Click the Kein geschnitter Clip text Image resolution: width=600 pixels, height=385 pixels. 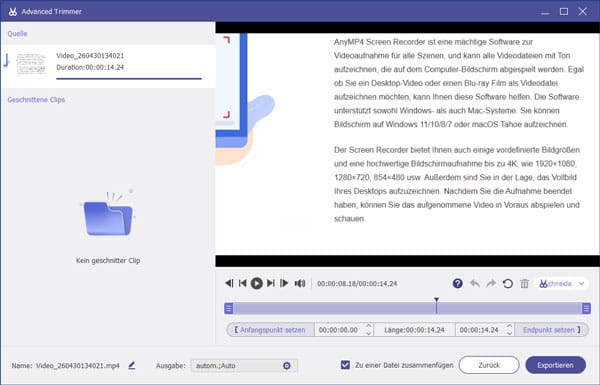108,261
